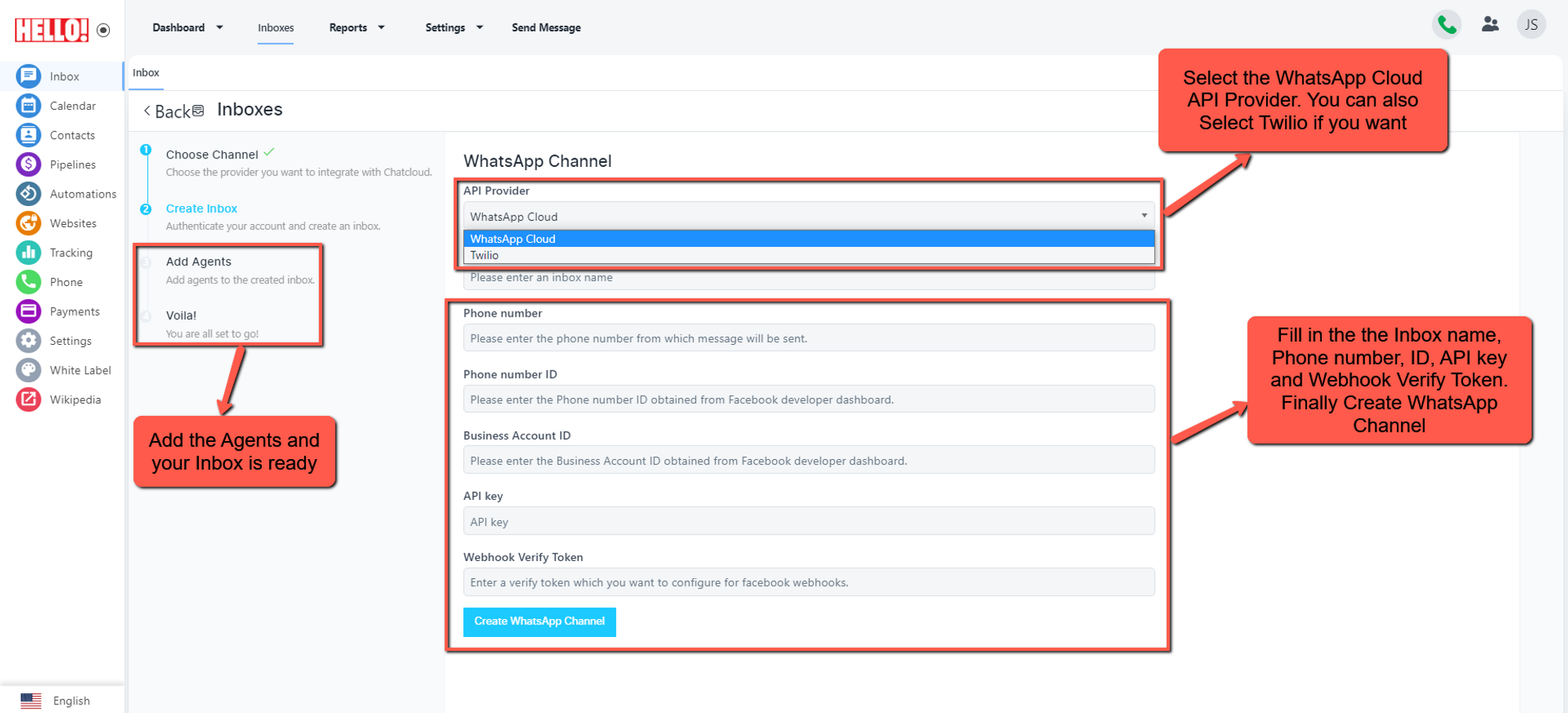Open the Payments card icon

(28, 311)
